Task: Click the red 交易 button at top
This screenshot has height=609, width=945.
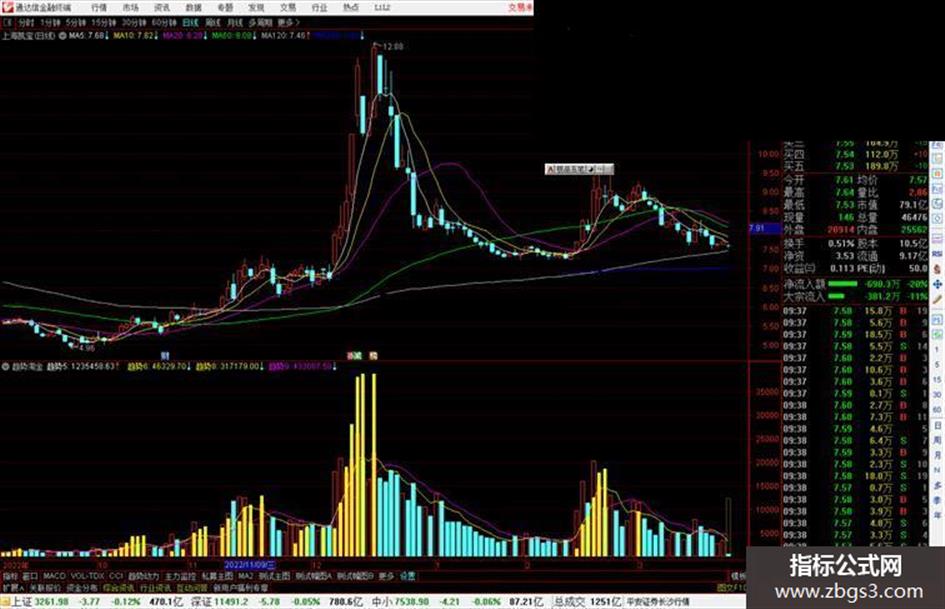Action: (520, 7)
